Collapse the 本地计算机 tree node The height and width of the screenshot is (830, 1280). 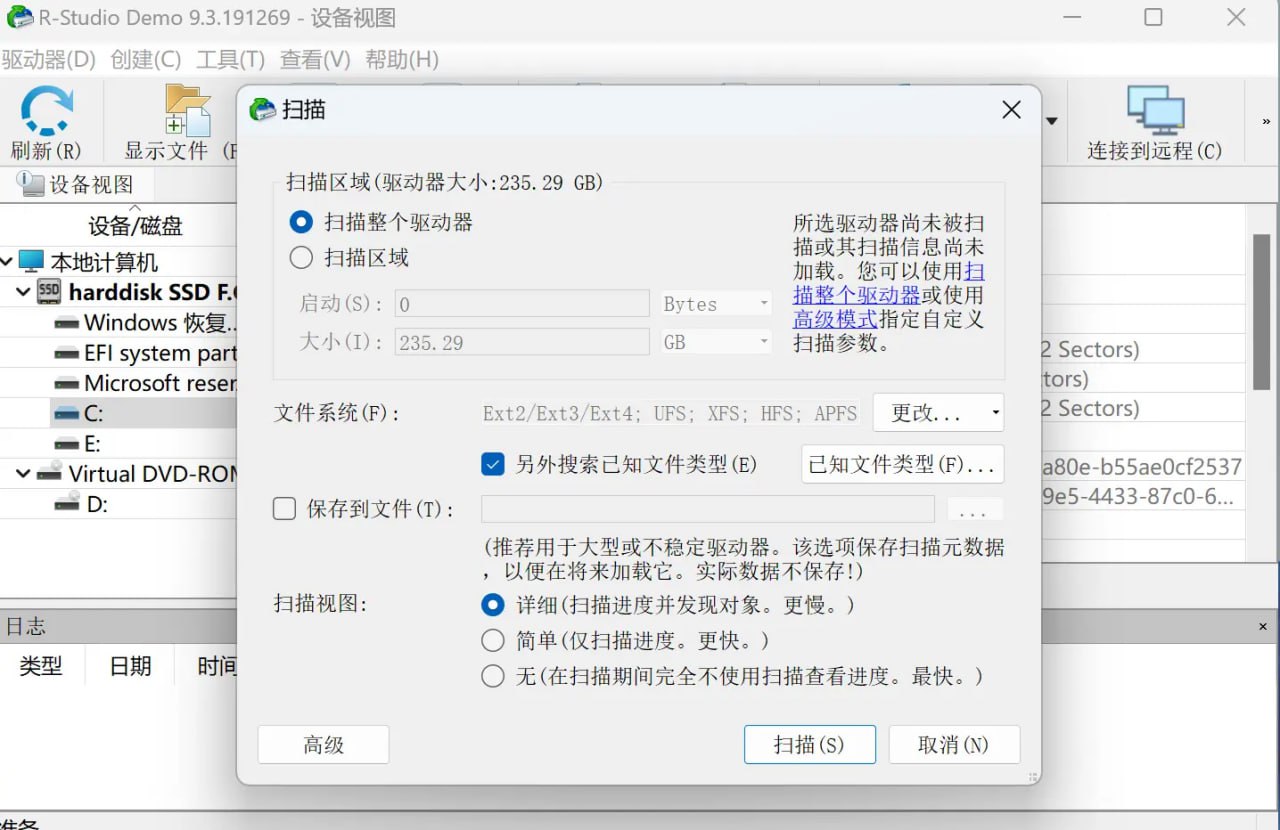pyautogui.click(x=8, y=262)
